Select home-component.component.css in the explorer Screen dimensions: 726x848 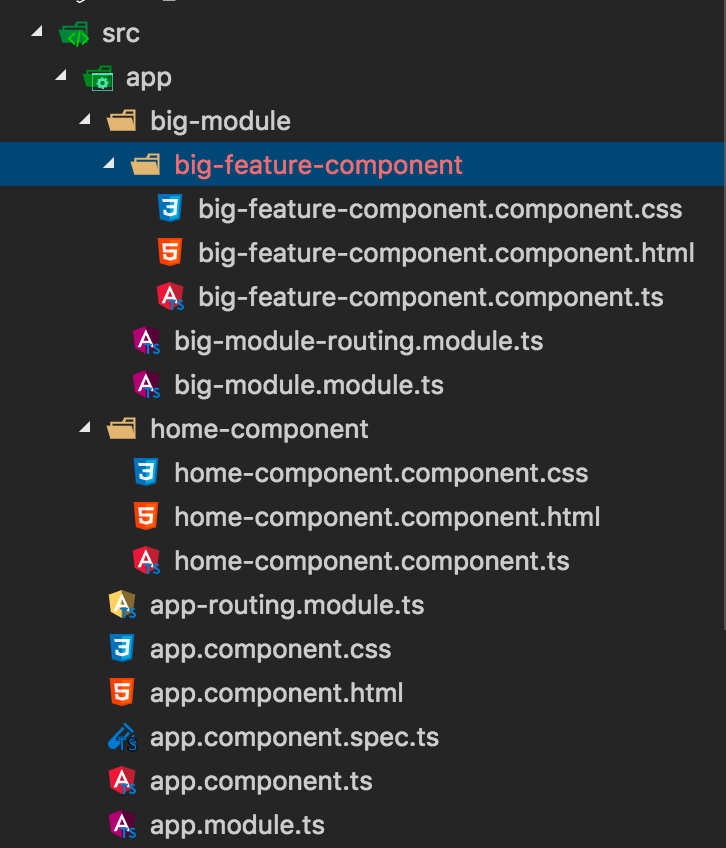(380, 473)
